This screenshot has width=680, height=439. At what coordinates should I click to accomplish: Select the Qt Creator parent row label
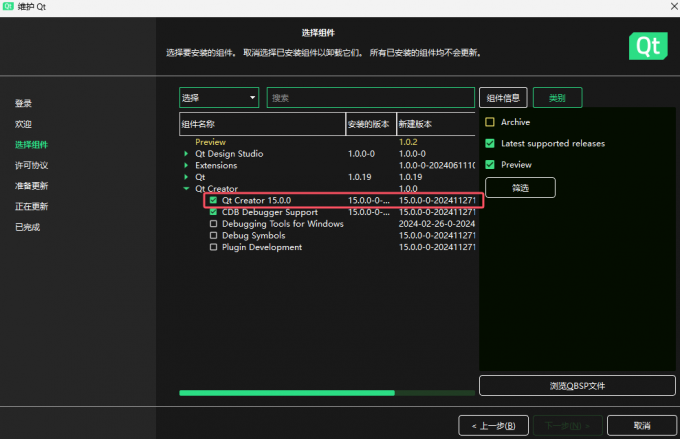(216, 188)
